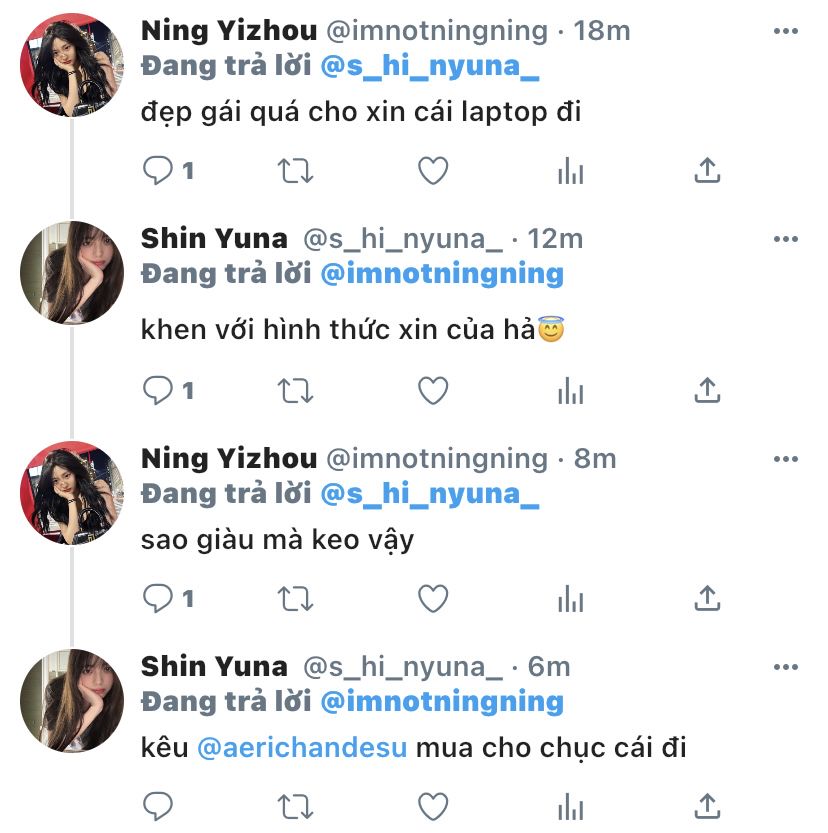Like the tweet 'đẹp gái quá cho xin cái laptop đi'
The width and height of the screenshot is (828, 833).
coord(432,171)
